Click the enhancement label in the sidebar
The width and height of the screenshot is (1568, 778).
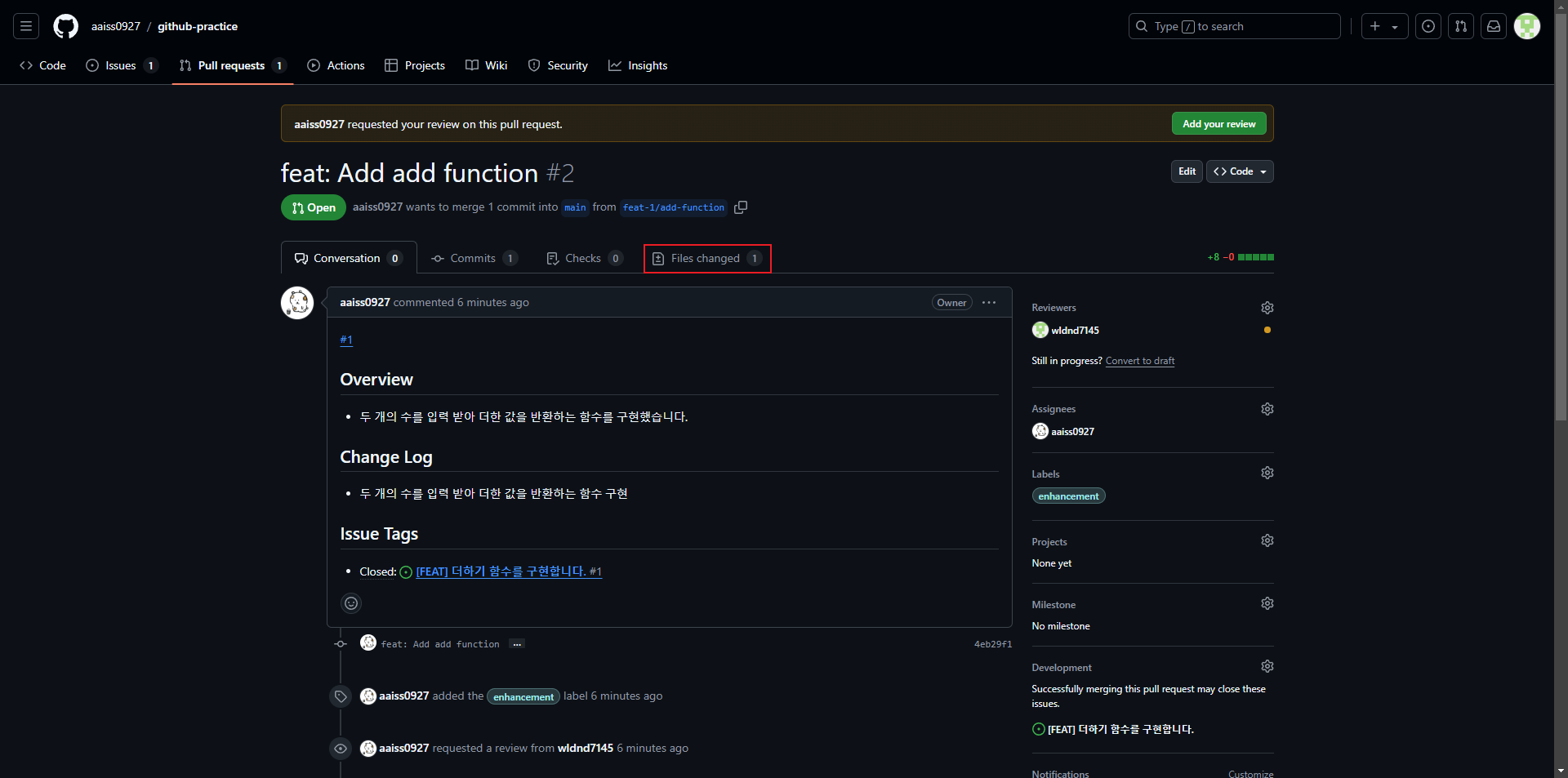tap(1069, 496)
